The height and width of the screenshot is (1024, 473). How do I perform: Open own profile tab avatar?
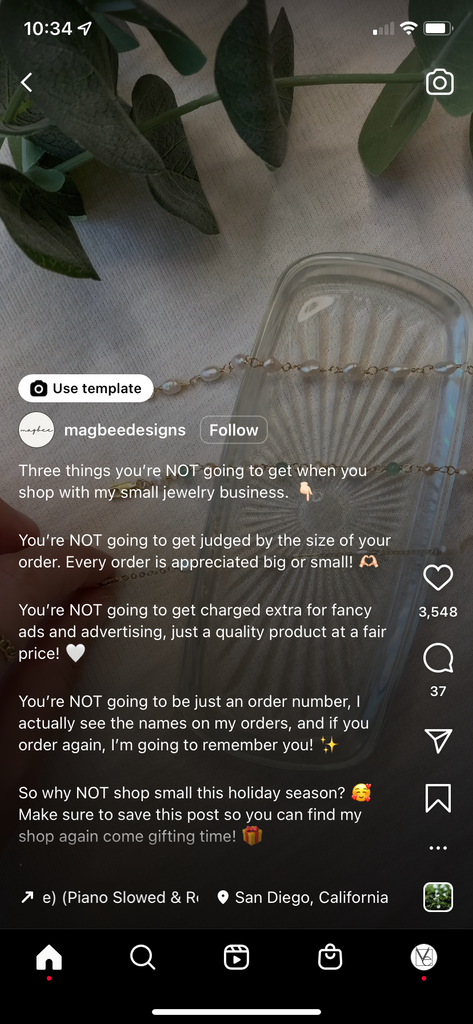click(423, 957)
